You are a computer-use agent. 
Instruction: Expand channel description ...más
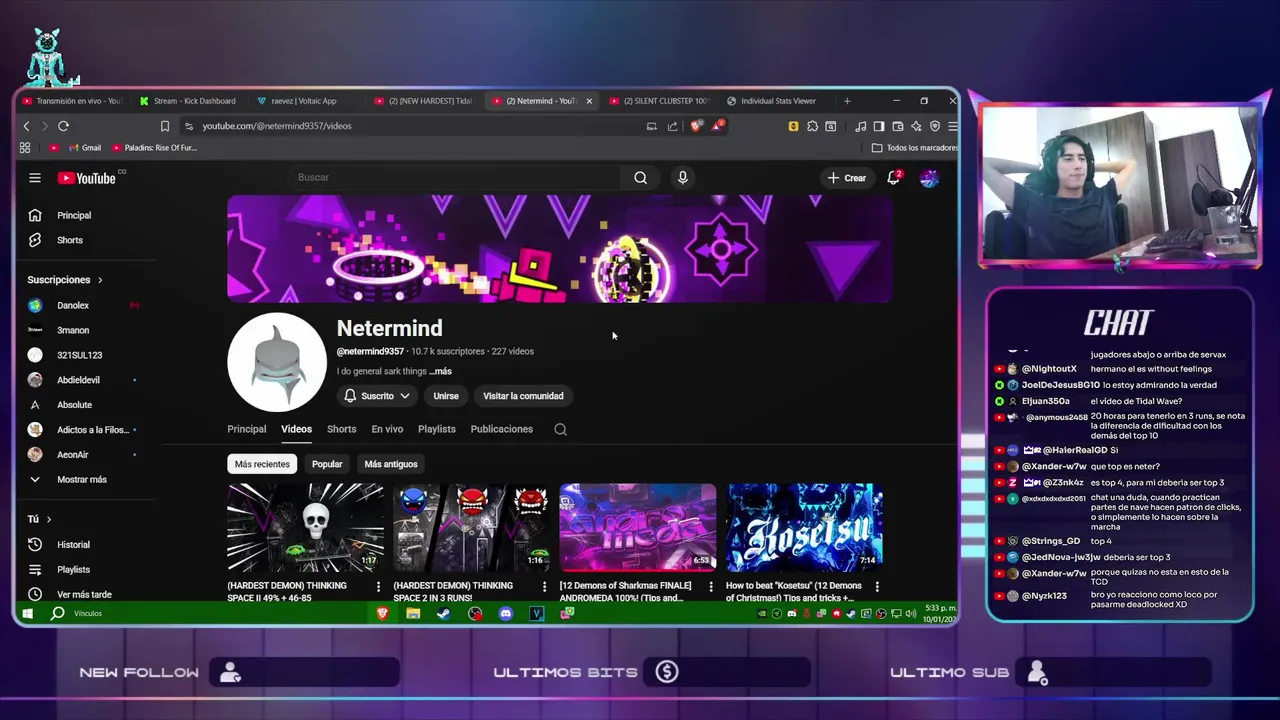click(440, 371)
